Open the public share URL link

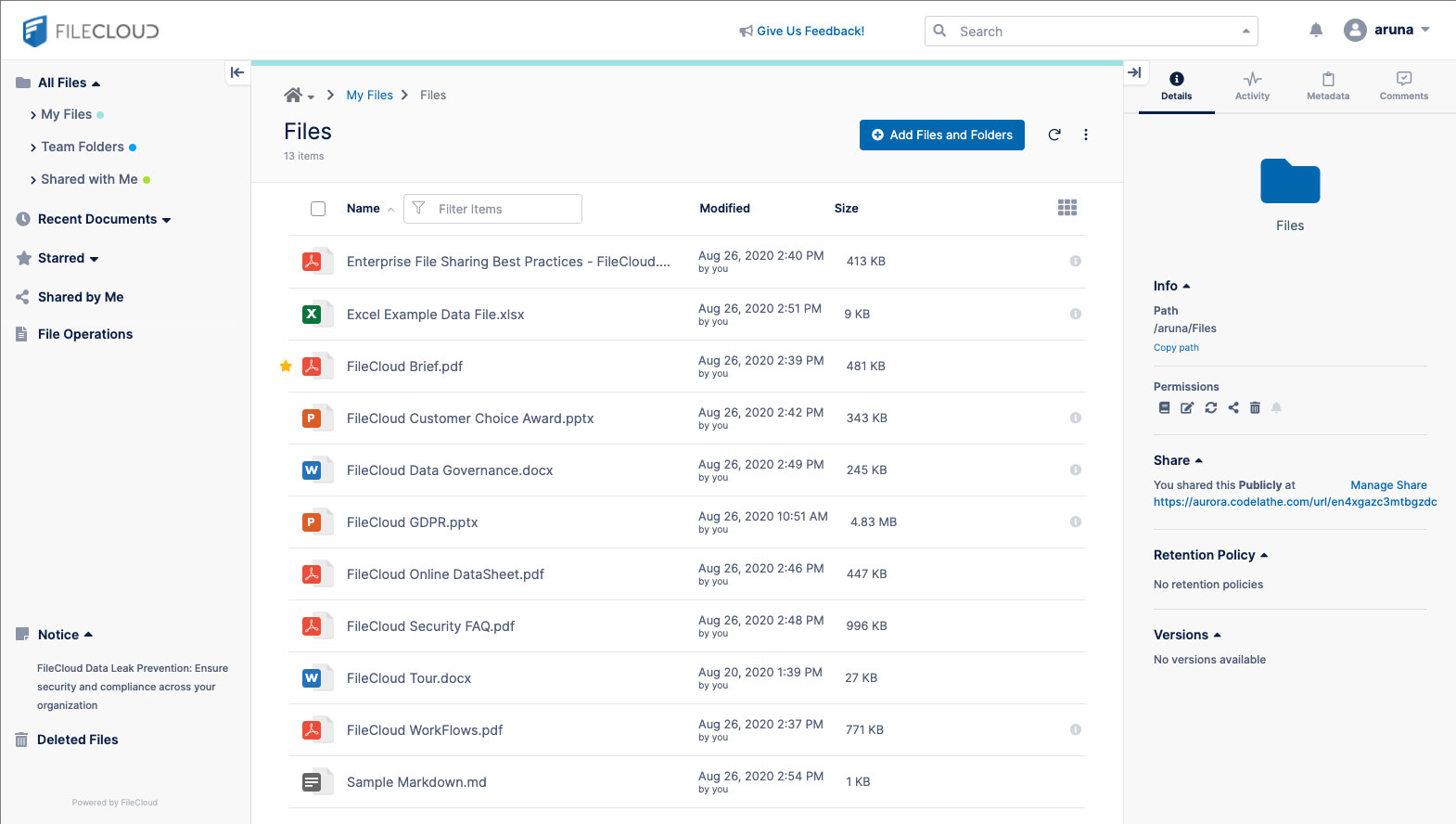[x=1295, y=502]
